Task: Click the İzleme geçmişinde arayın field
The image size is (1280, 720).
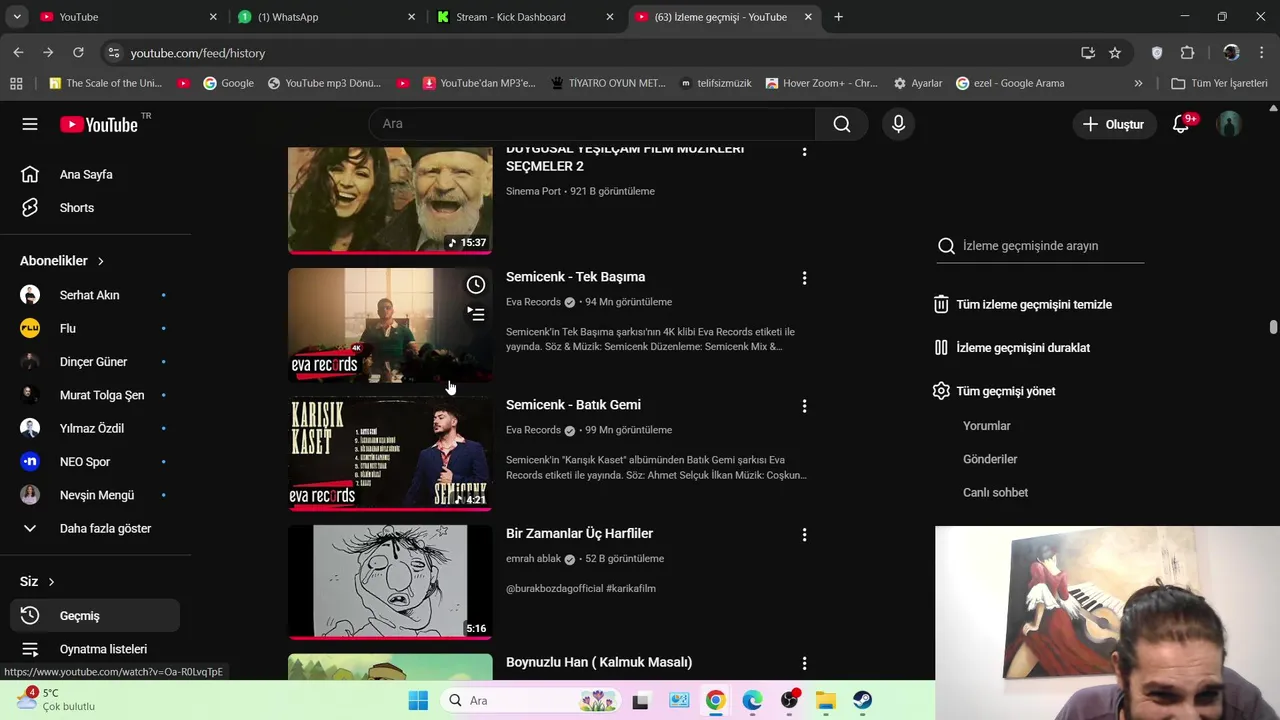Action: pyautogui.click(x=1052, y=246)
